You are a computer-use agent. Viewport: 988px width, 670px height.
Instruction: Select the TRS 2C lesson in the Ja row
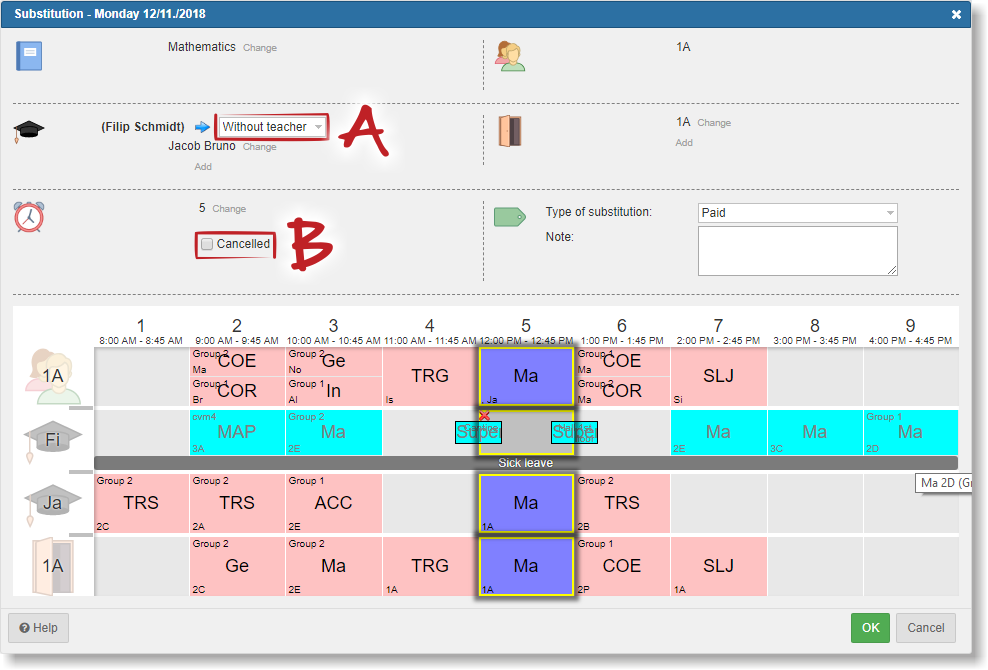point(141,503)
